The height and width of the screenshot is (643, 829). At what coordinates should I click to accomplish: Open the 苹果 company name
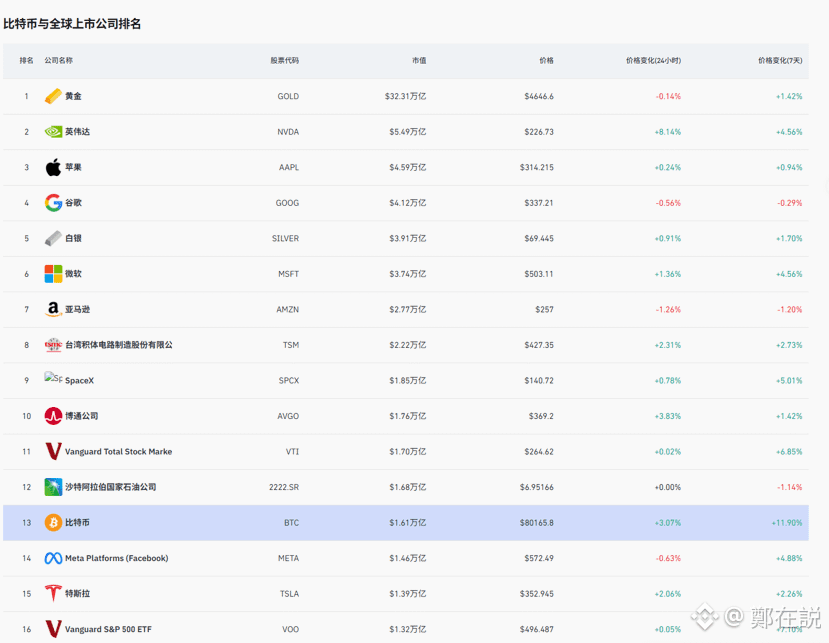(x=73, y=167)
